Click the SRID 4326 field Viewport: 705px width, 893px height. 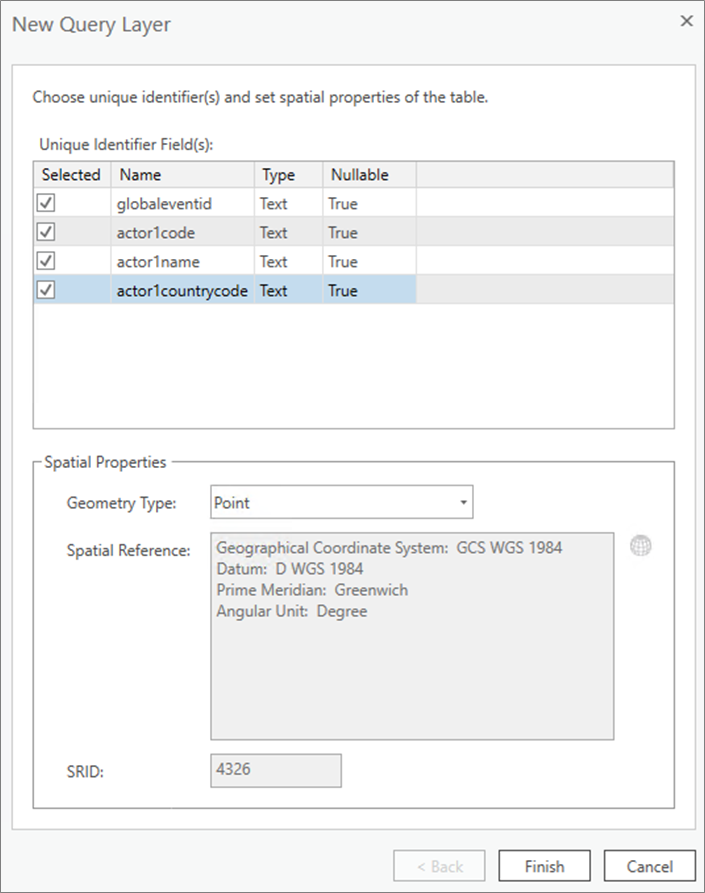(x=276, y=771)
